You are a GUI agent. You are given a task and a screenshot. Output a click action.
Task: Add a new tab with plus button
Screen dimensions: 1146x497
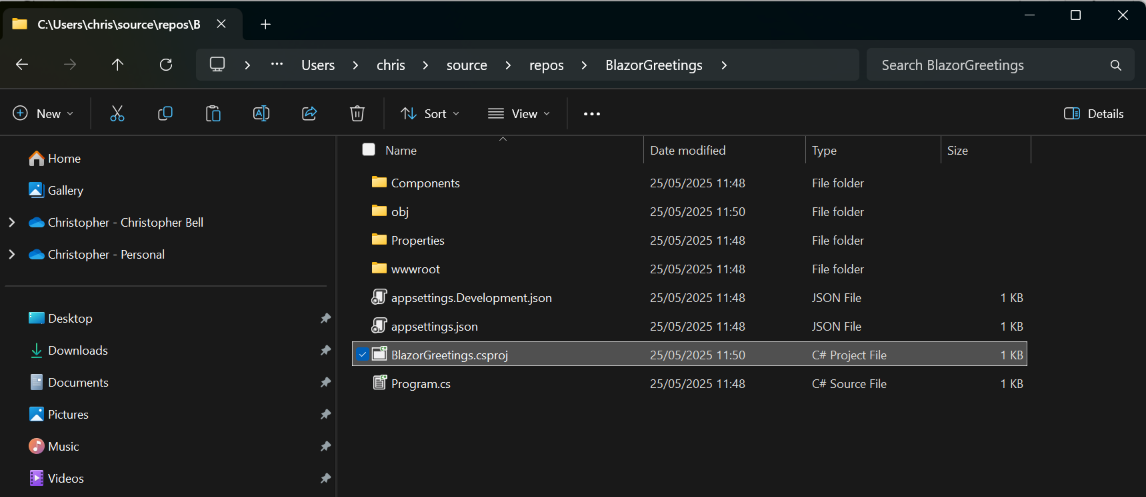click(x=265, y=24)
